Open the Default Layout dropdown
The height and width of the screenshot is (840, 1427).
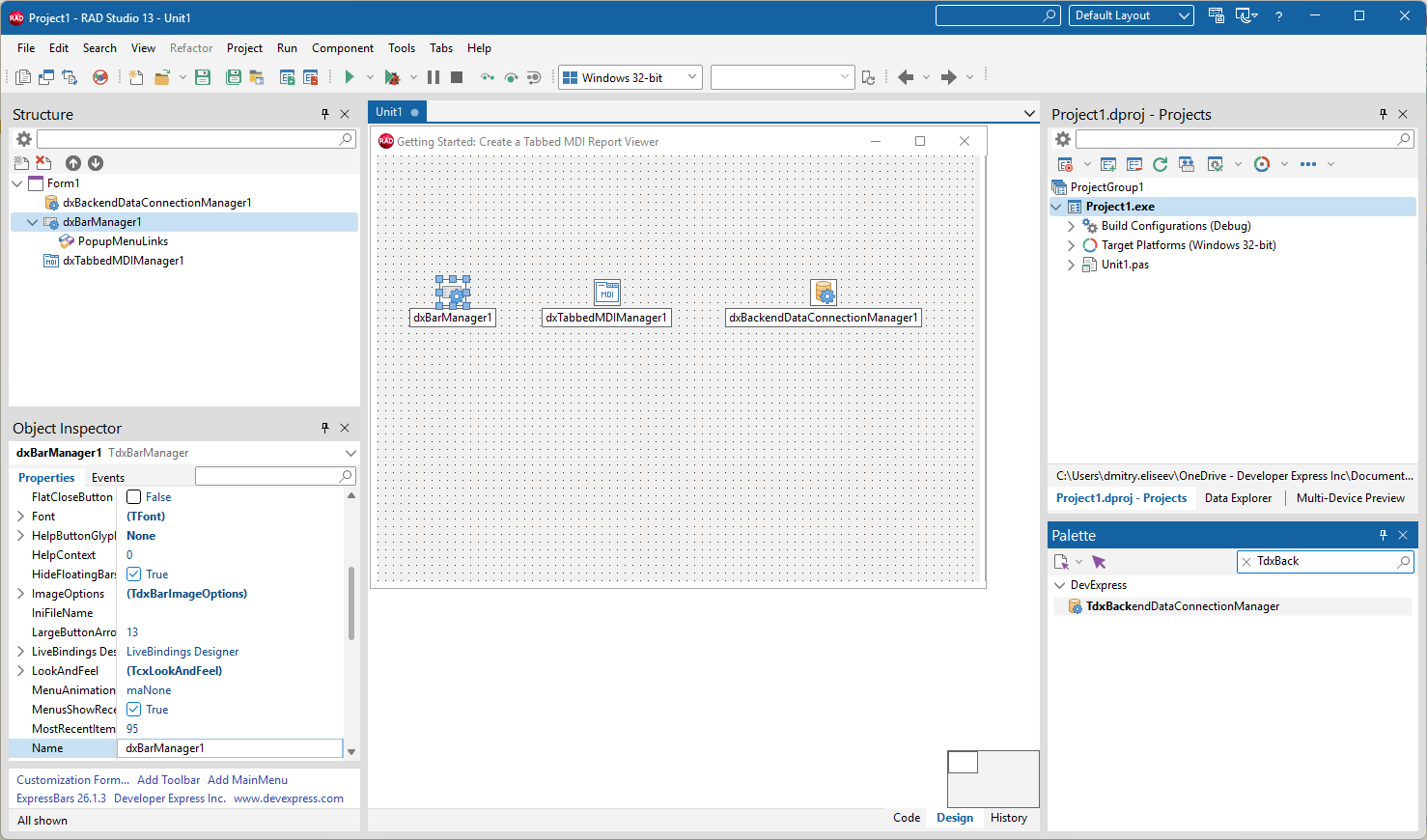1132,15
